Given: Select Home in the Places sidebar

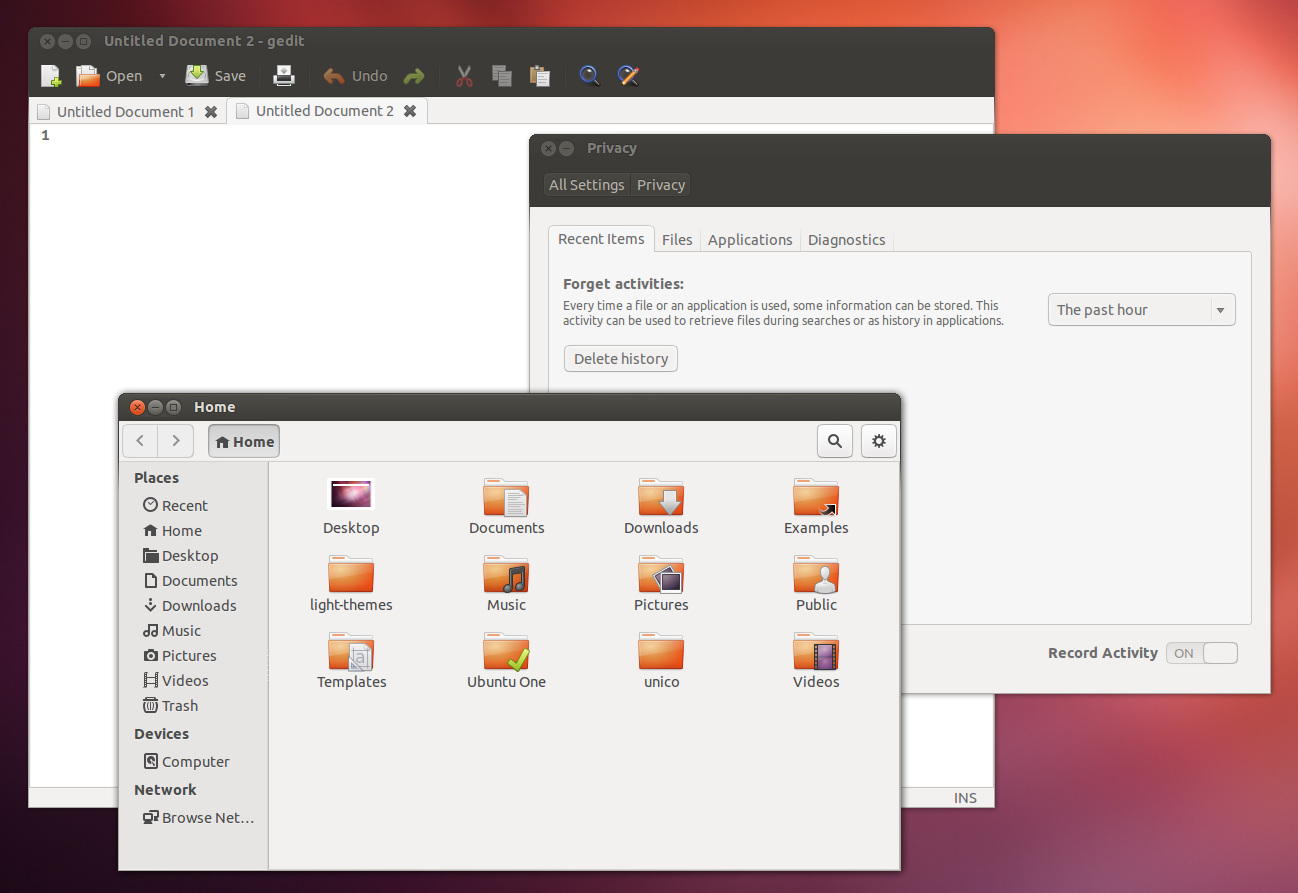Looking at the screenshot, I should coord(194,531).
